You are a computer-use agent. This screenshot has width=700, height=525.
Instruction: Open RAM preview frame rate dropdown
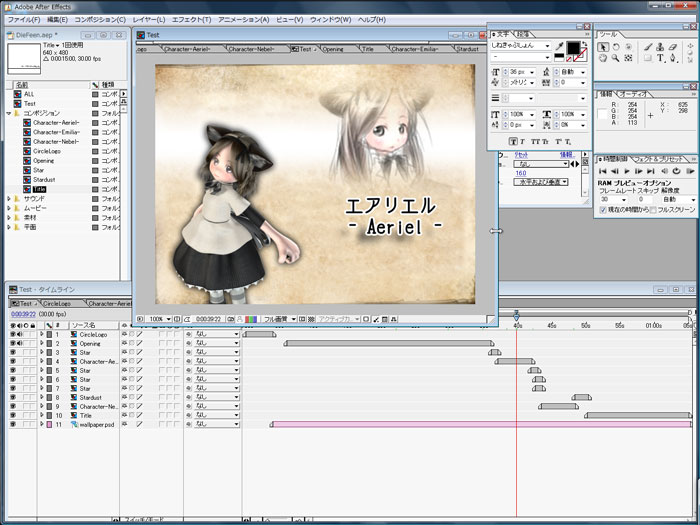613,200
